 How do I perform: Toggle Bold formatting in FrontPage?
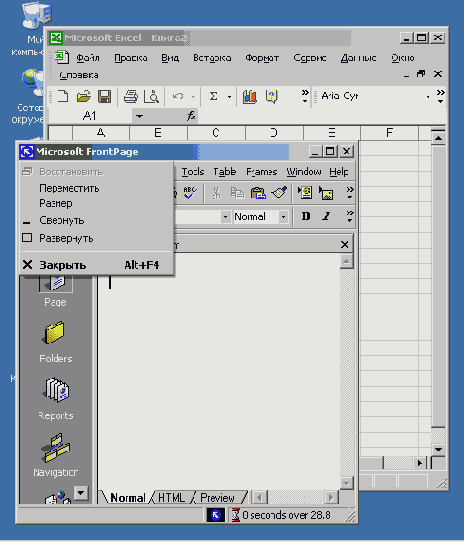306,216
